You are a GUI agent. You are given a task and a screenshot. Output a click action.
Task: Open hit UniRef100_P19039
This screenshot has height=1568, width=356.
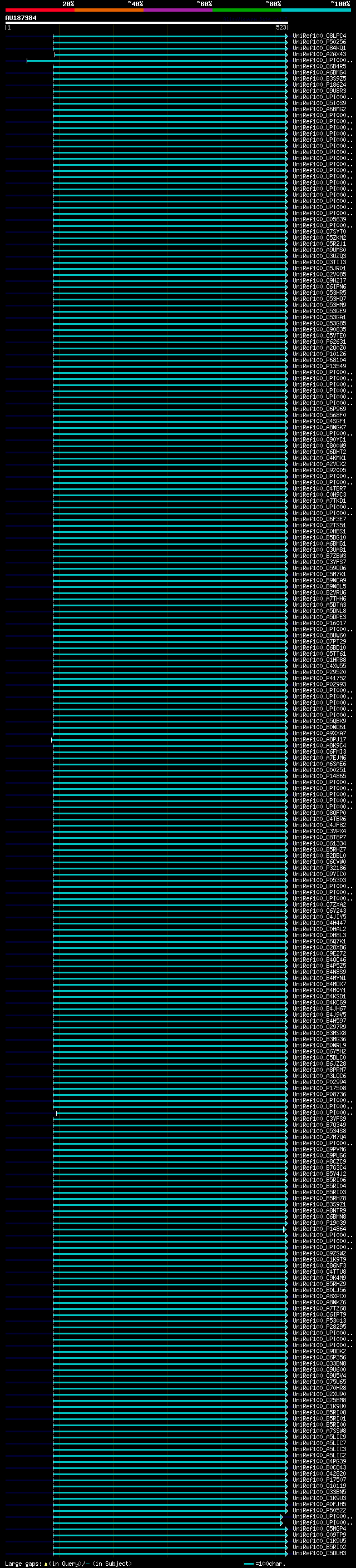point(319,1222)
